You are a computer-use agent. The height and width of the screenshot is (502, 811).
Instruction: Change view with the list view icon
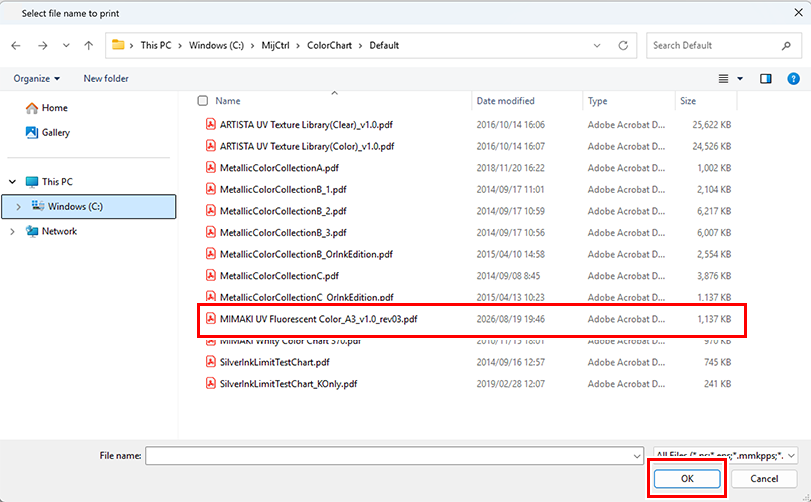click(x=723, y=79)
